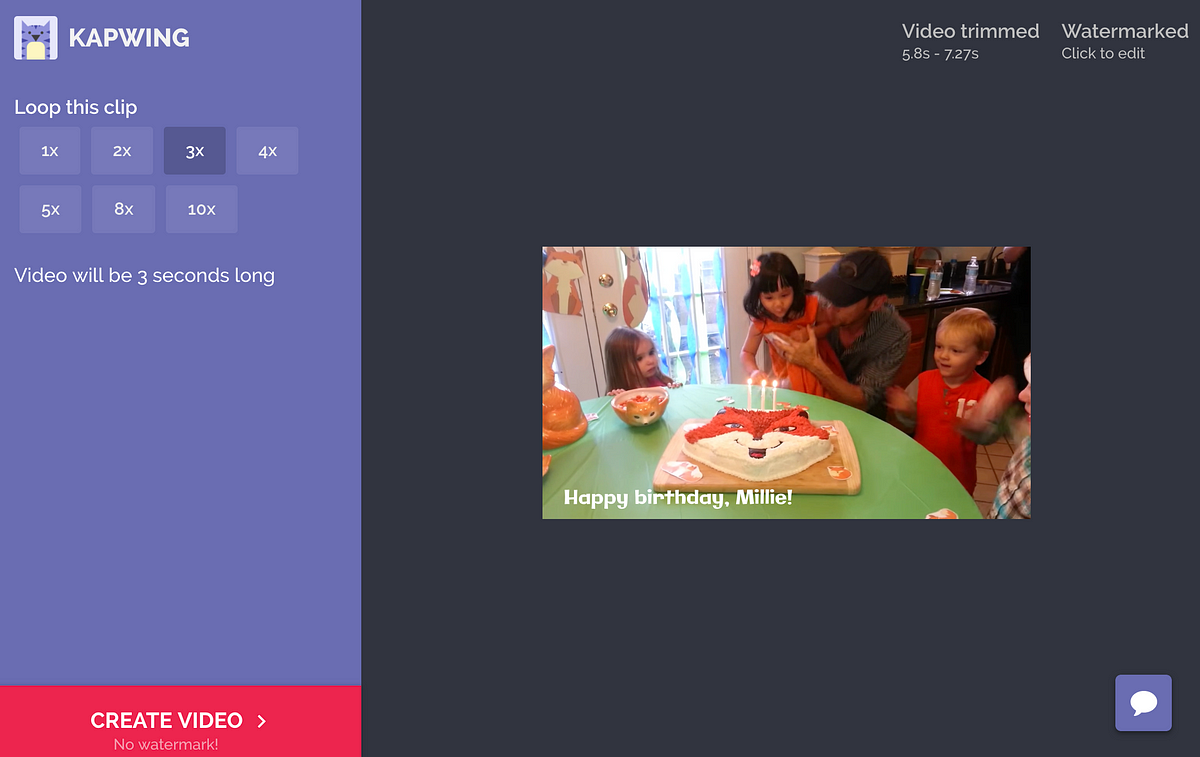The image size is (1200, 757).
Task: Click the birthday cake video preview
Action: tap(786, 383)
